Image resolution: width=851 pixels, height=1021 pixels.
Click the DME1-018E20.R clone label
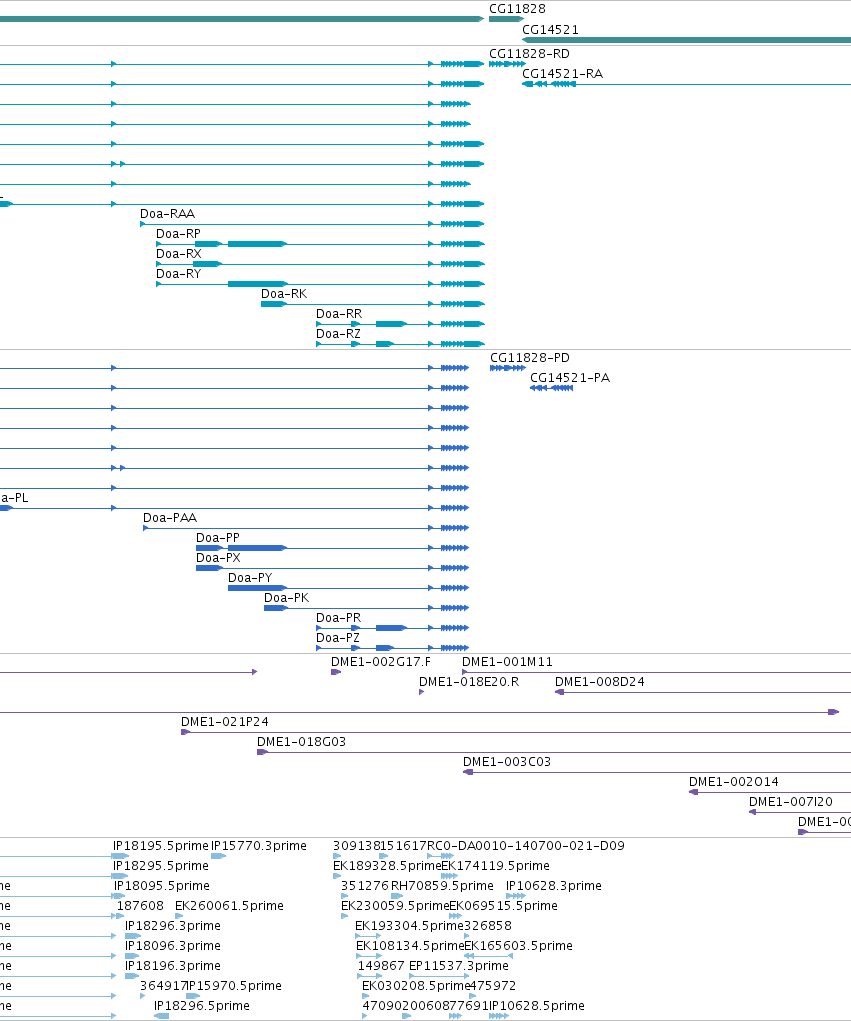click(469, 682)
